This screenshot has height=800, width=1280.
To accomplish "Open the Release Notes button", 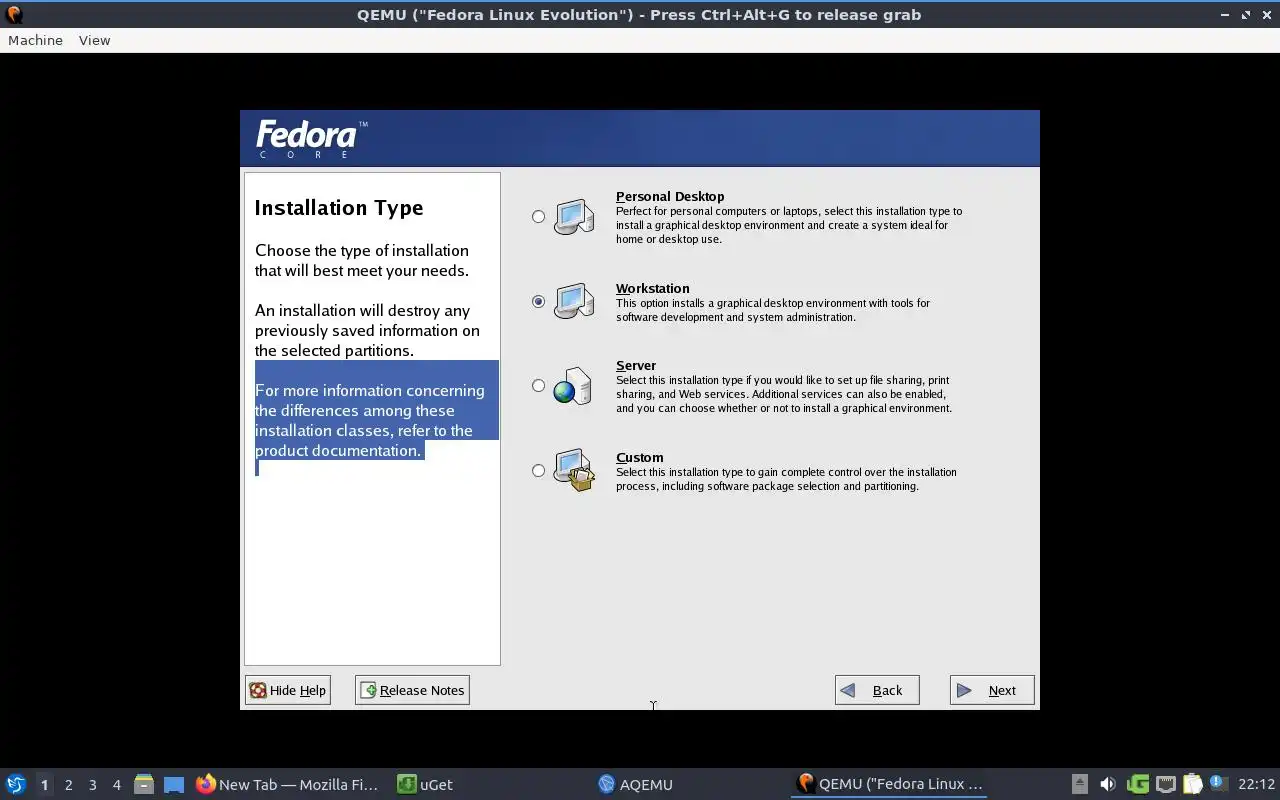I will (412, 690).
